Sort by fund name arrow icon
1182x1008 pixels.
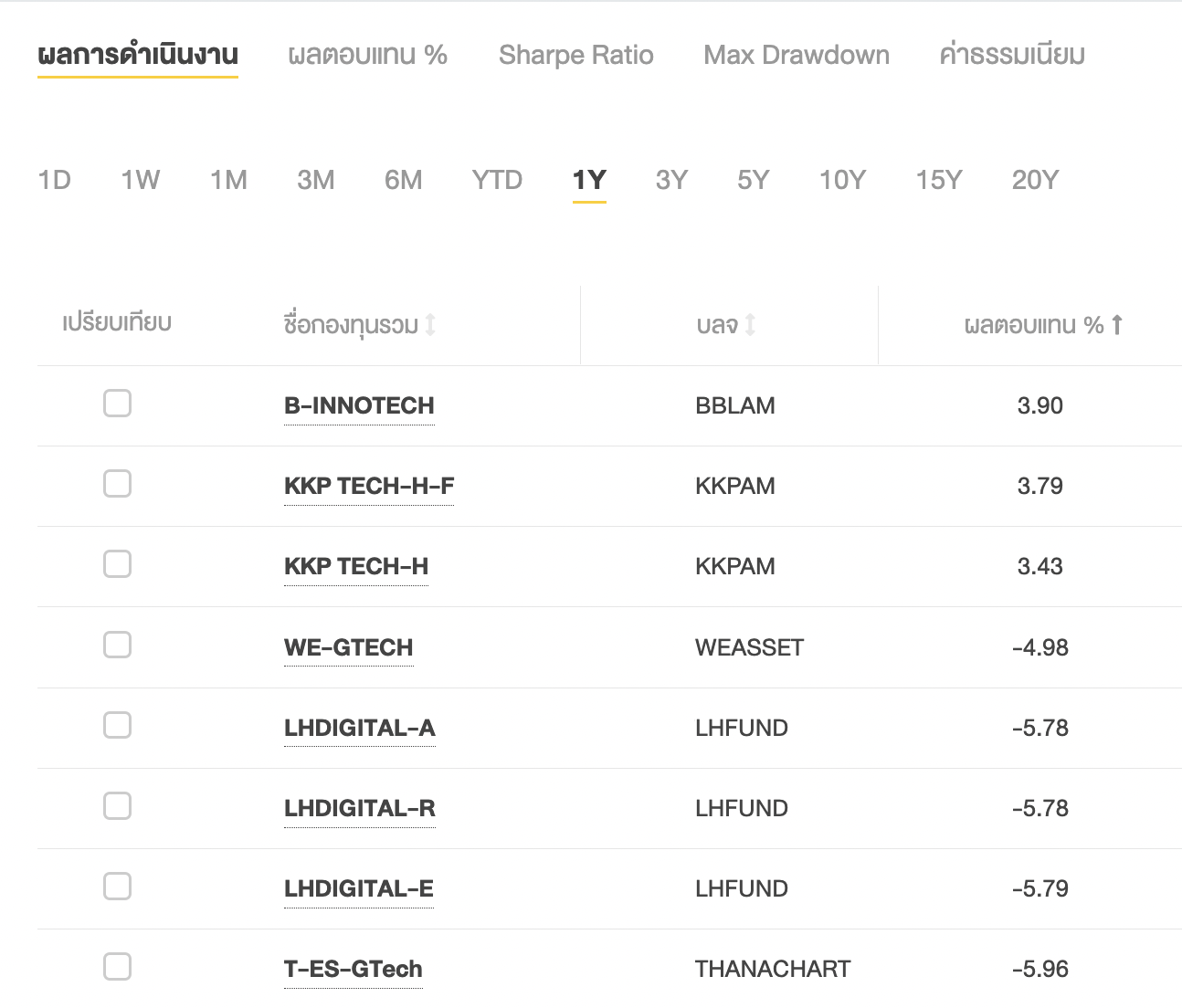pos(430,324)
